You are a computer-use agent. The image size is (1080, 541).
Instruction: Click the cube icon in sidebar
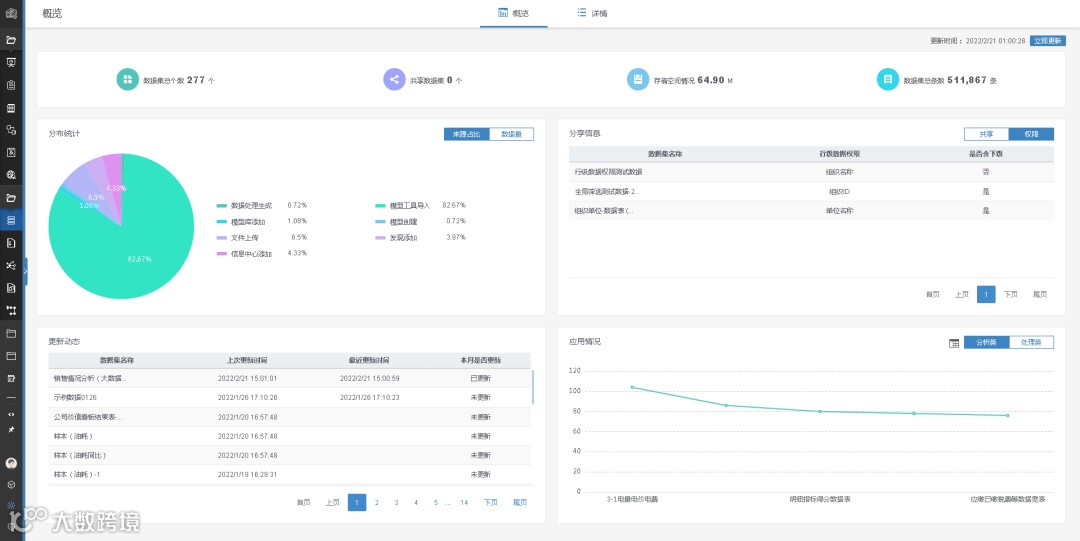point(11,484)
